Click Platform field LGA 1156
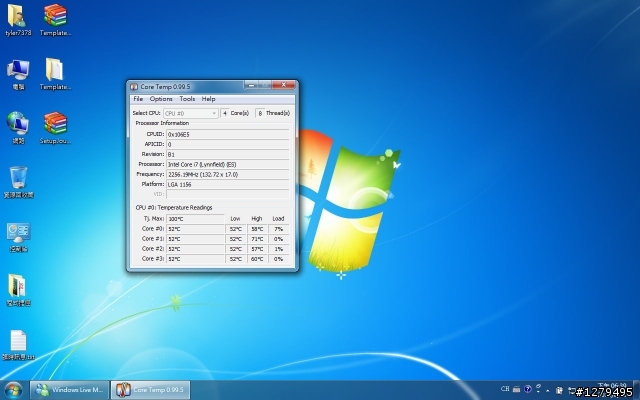Screen dimensions: 640x400 click(x=228, y=184)
